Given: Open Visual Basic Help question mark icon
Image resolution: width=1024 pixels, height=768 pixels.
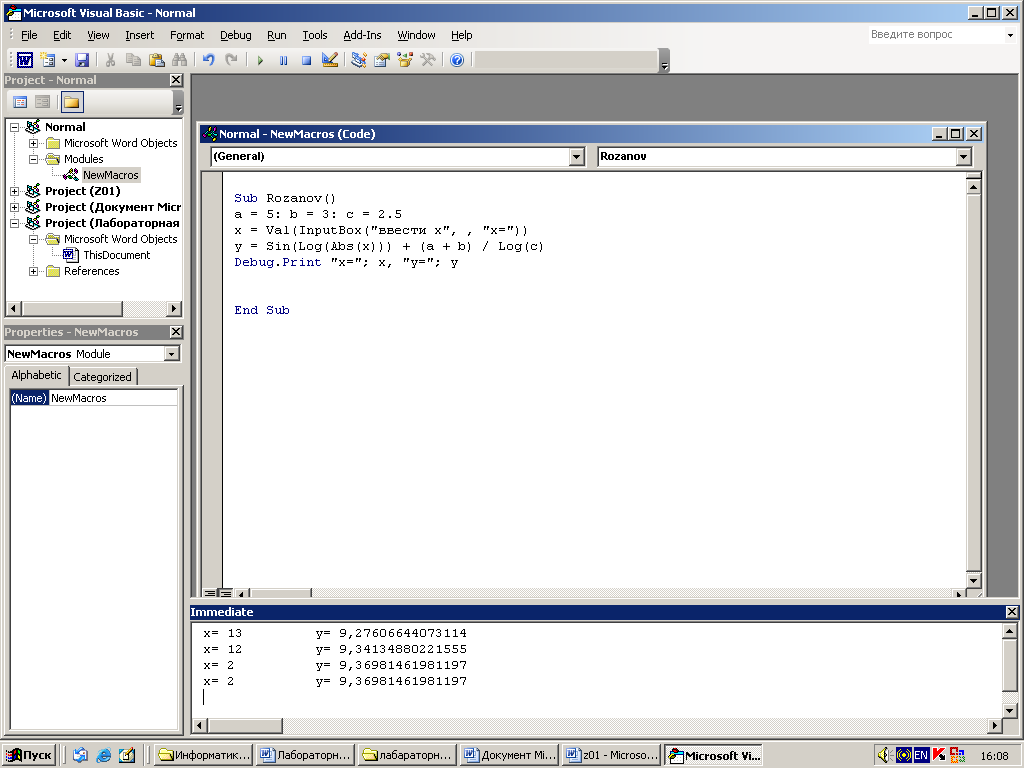Looking at the screenshot, I should coord(457,60).
